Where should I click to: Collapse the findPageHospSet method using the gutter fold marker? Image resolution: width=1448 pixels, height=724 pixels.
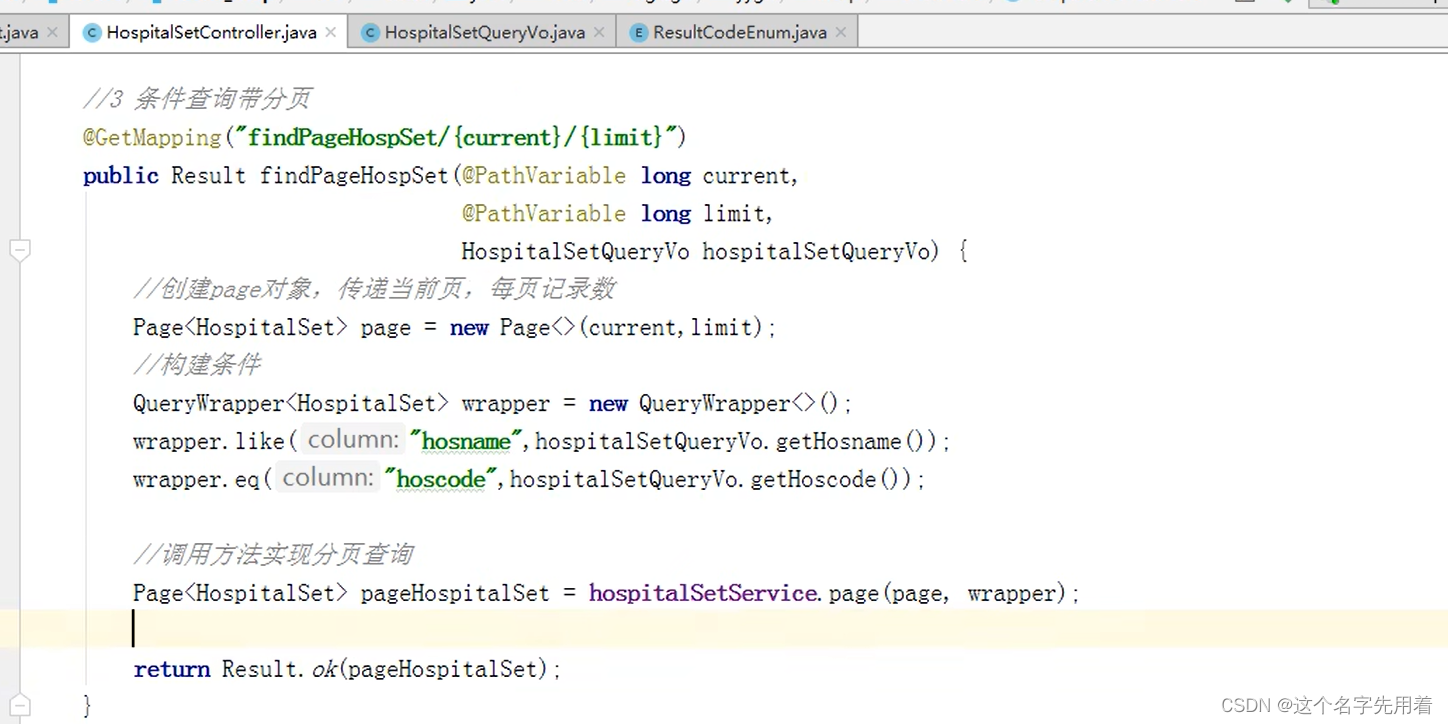click(20, 251)
